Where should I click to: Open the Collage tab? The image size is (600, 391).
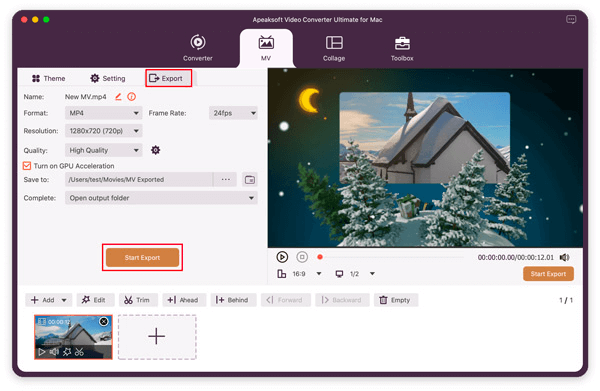(x=334, y=48)
